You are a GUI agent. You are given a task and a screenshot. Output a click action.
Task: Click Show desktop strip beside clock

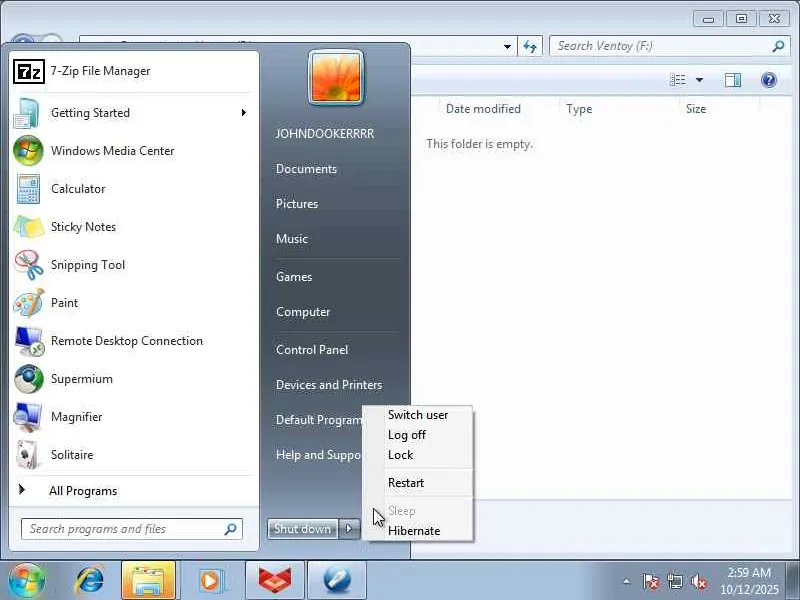[793, 581]
